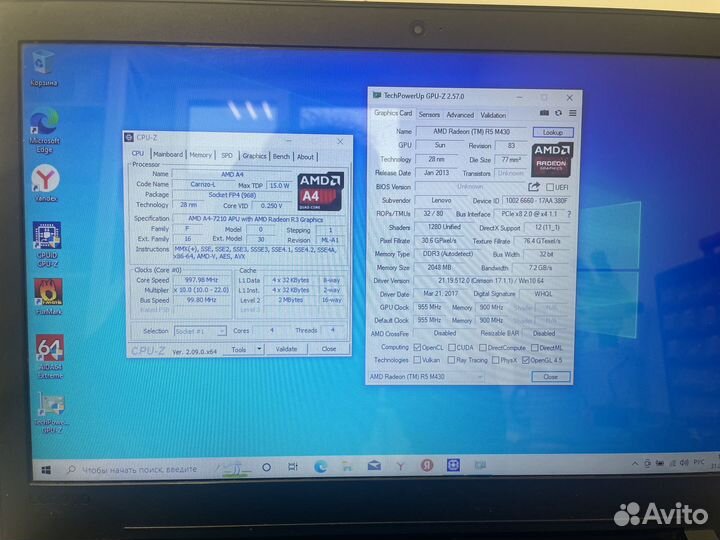This screenshot has height=540, width=720.
Task: Show hidden system tray icons
Action: (x=635, y=464)
